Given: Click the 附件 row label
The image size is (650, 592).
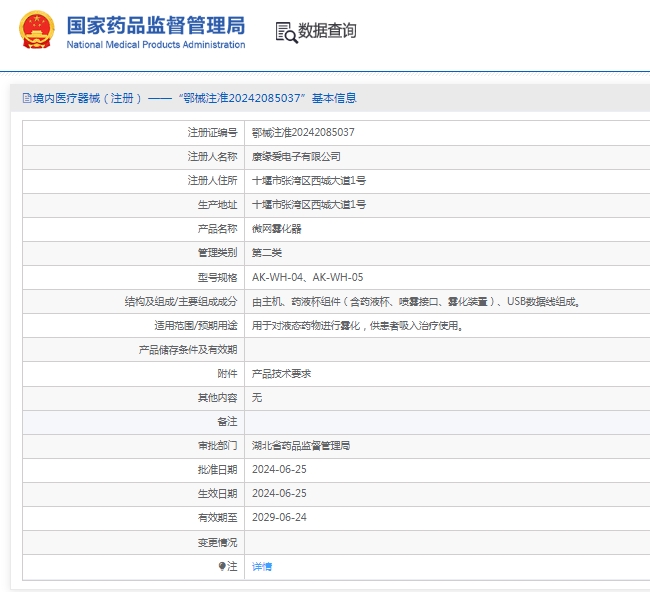Looking at the screenshot, I should pyautogui.click(x=227, y=374).
